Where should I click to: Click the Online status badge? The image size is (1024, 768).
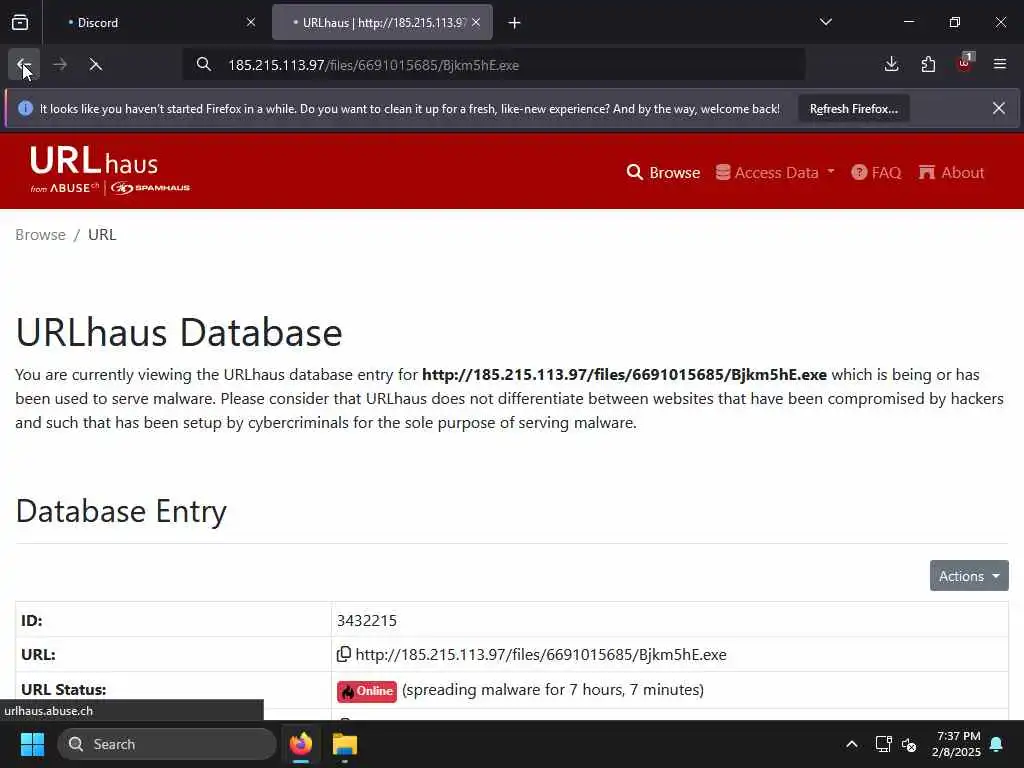coord(367,691)
